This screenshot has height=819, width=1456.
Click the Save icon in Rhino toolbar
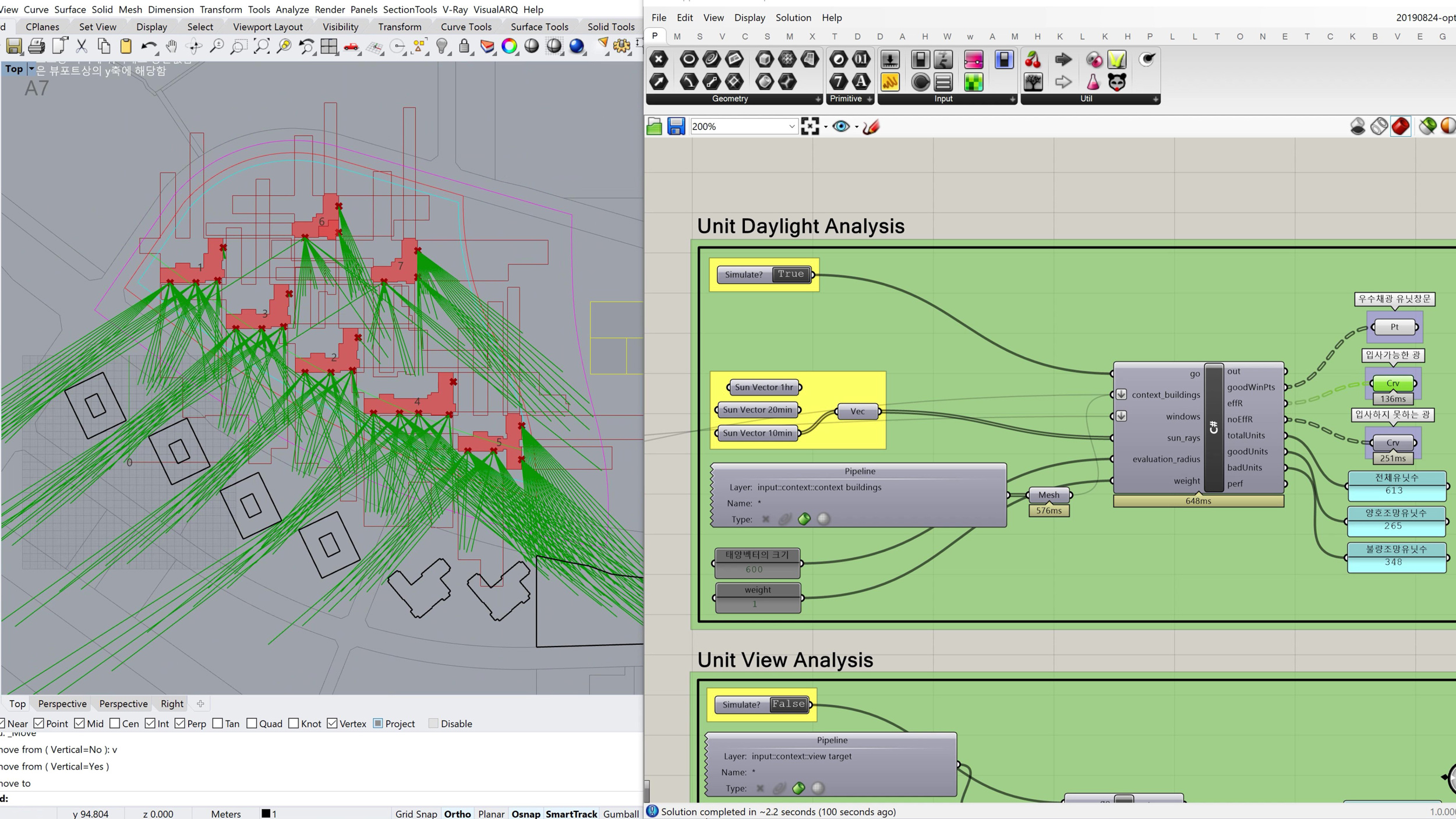[14, 46]
